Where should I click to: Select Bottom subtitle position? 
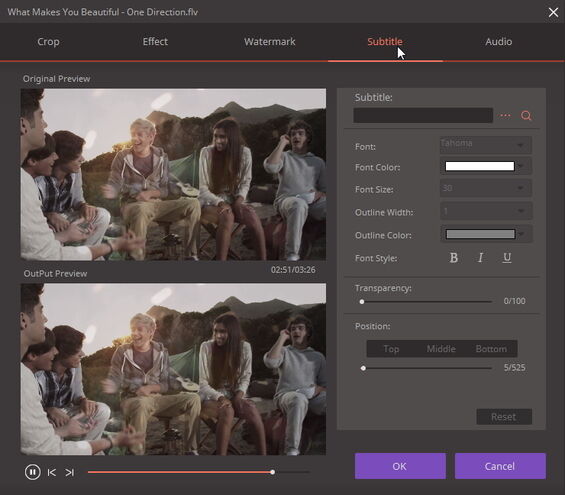(491, 349)
